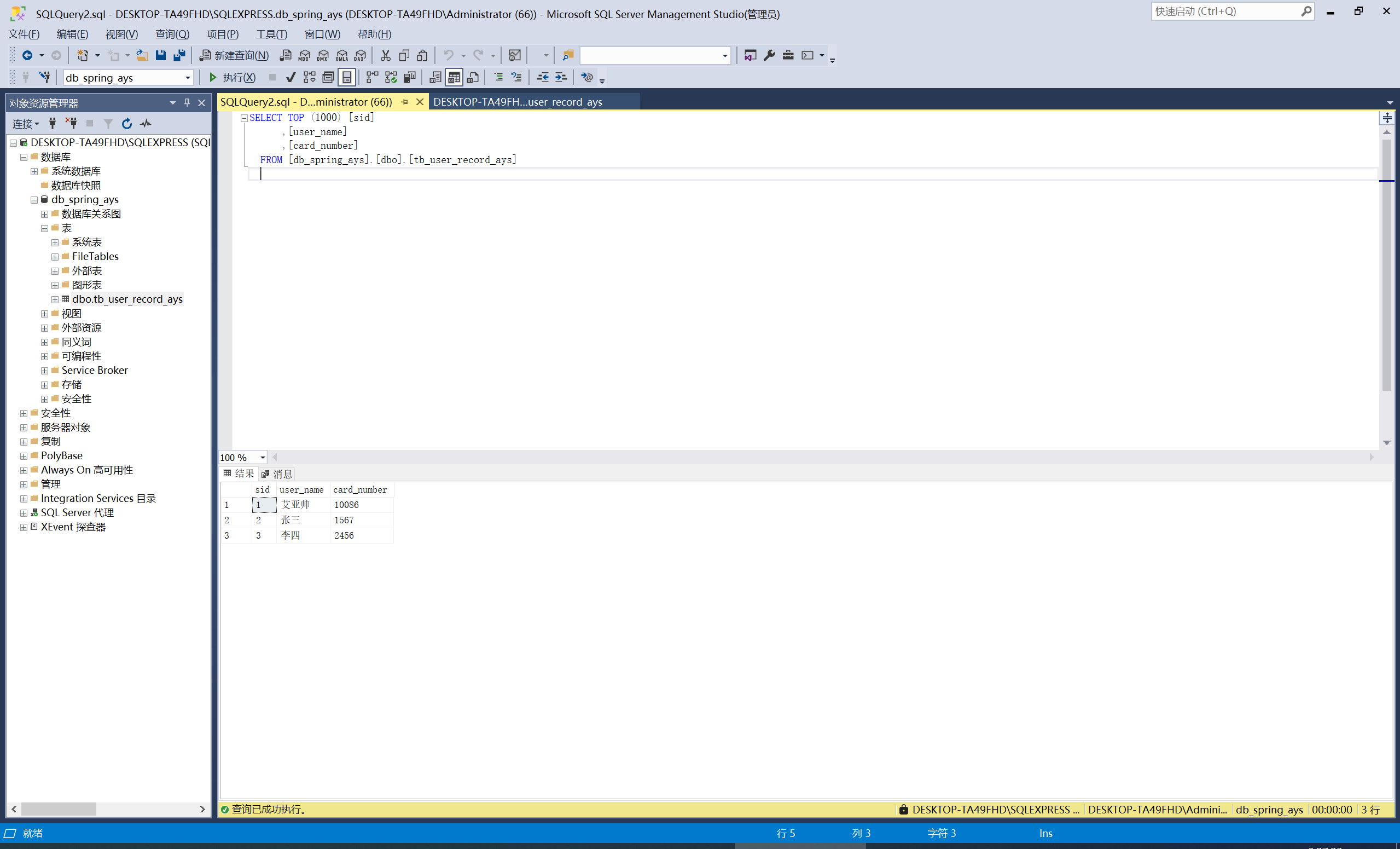
Task: Click the MDX query icon
Action: [x=305, y=55]
